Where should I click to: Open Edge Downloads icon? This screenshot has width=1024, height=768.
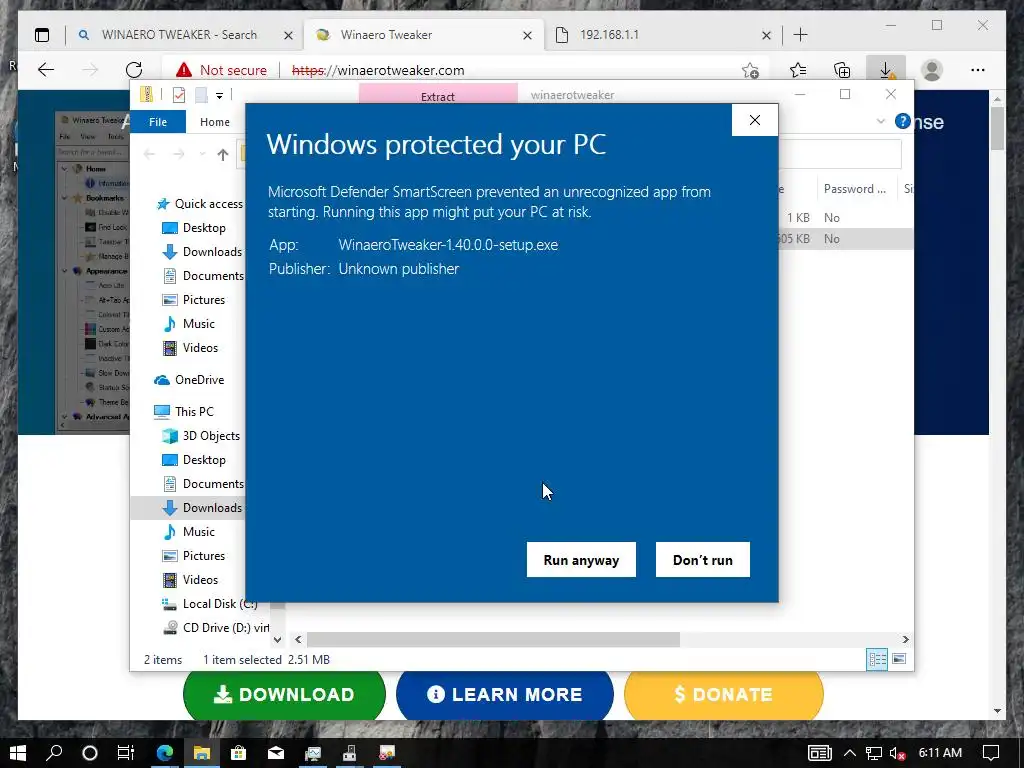point(886,70)
